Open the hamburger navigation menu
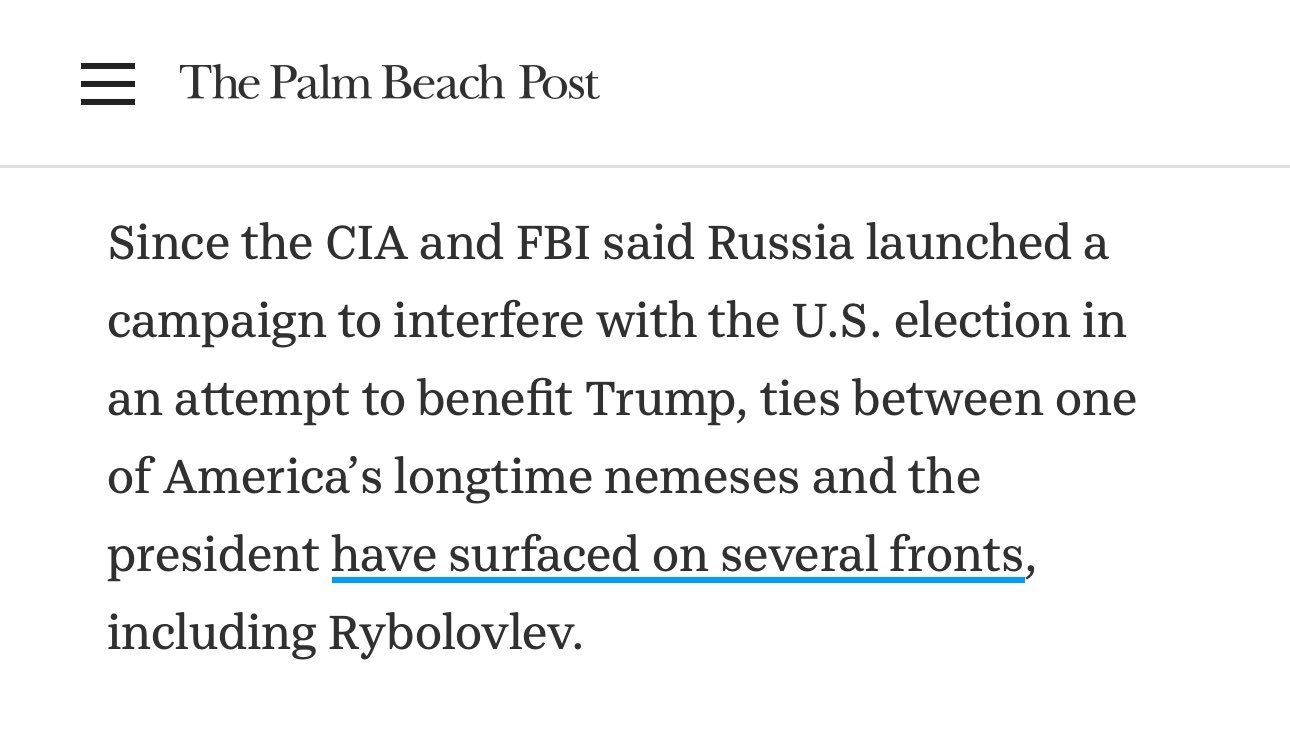 (108, 83)
